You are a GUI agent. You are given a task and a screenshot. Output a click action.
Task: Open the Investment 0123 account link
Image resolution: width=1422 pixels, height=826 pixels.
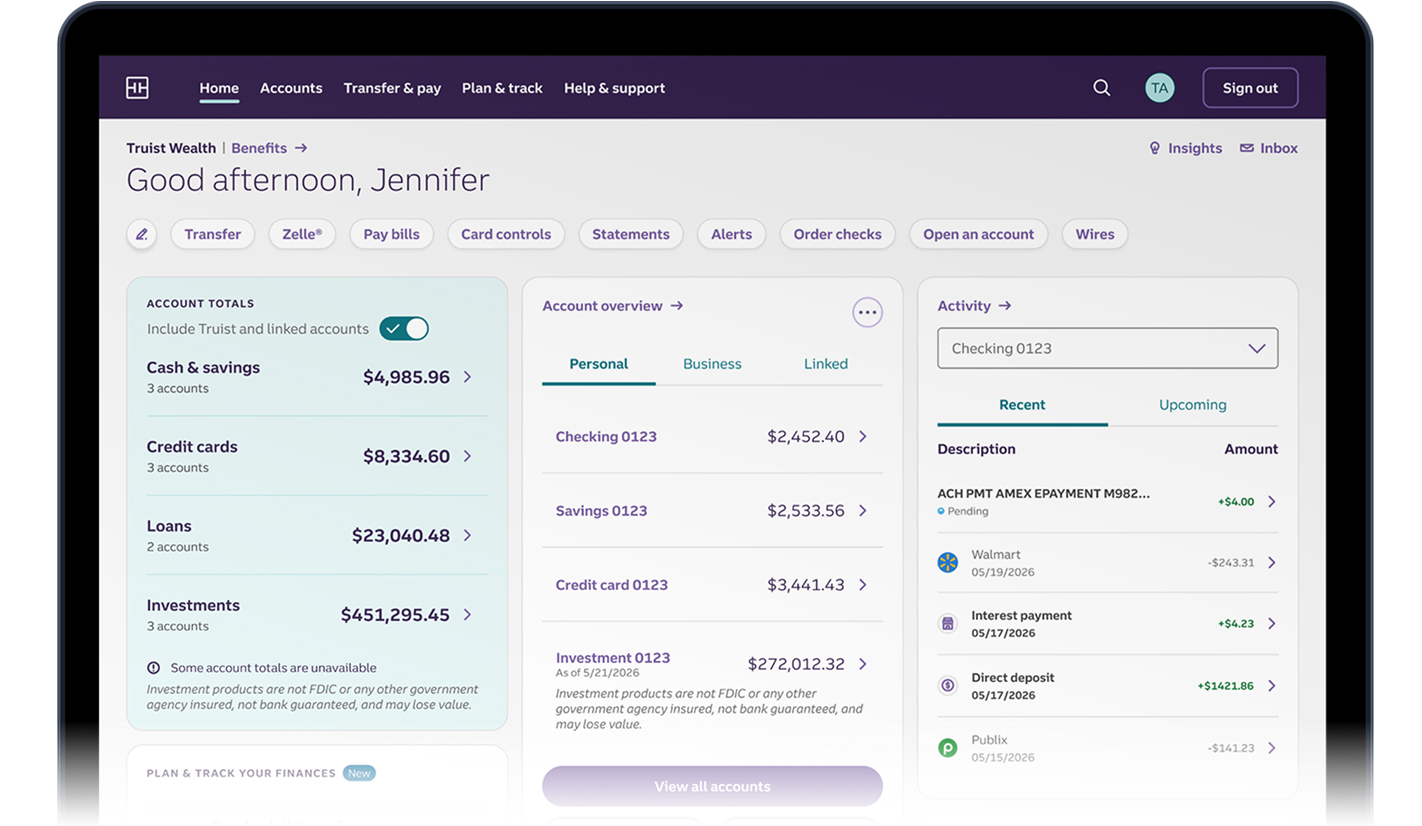coord(613,658)
